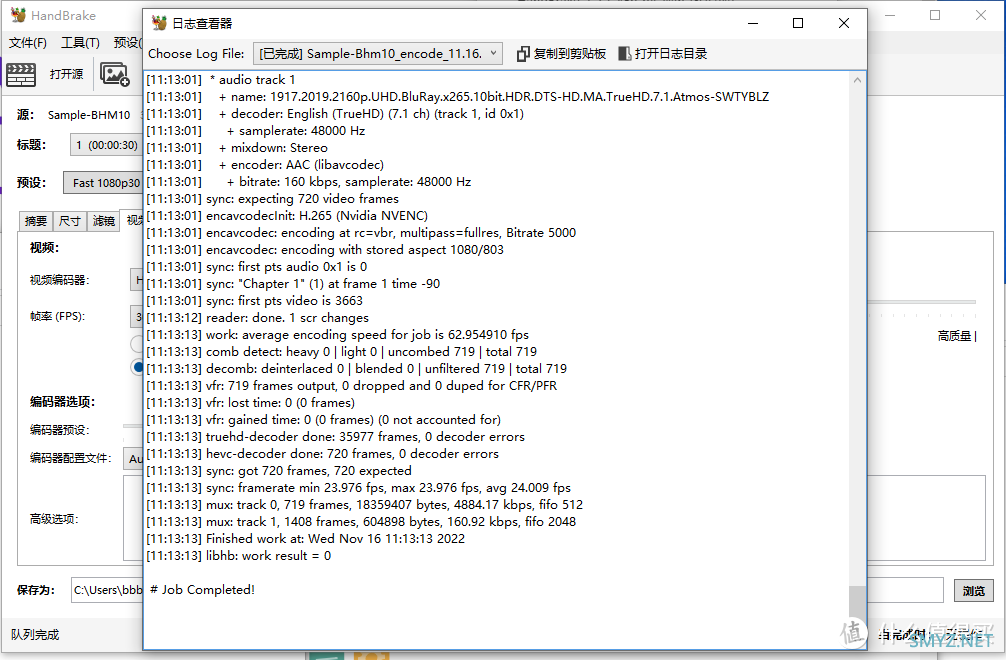The width and height of the screenshot is (1006, 660).
Task: Click the 'average encoding speed' log line
Action: coord(337,335)
